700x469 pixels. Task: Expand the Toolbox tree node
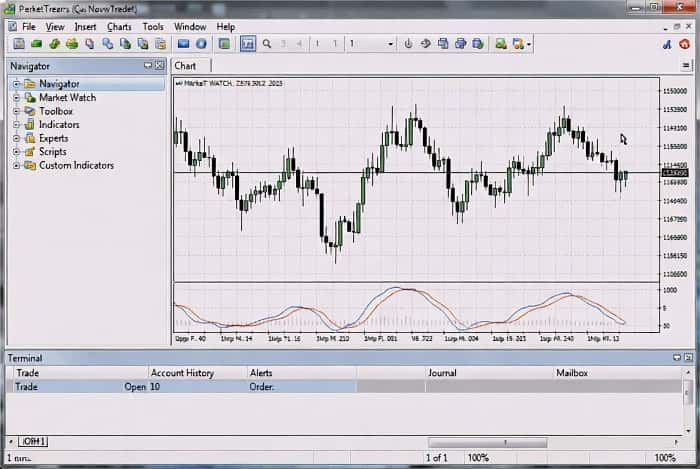click(x=16, y=111)
